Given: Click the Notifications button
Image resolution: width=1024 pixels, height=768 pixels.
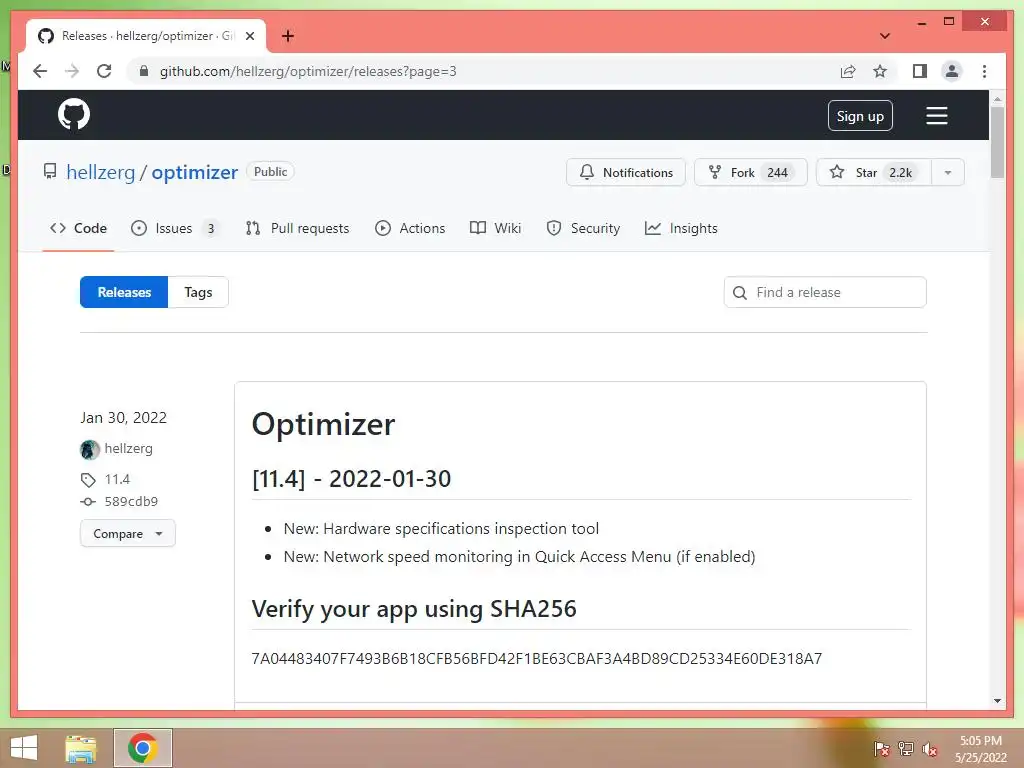Looking at the screenshot, I should (x=626, y=172).
